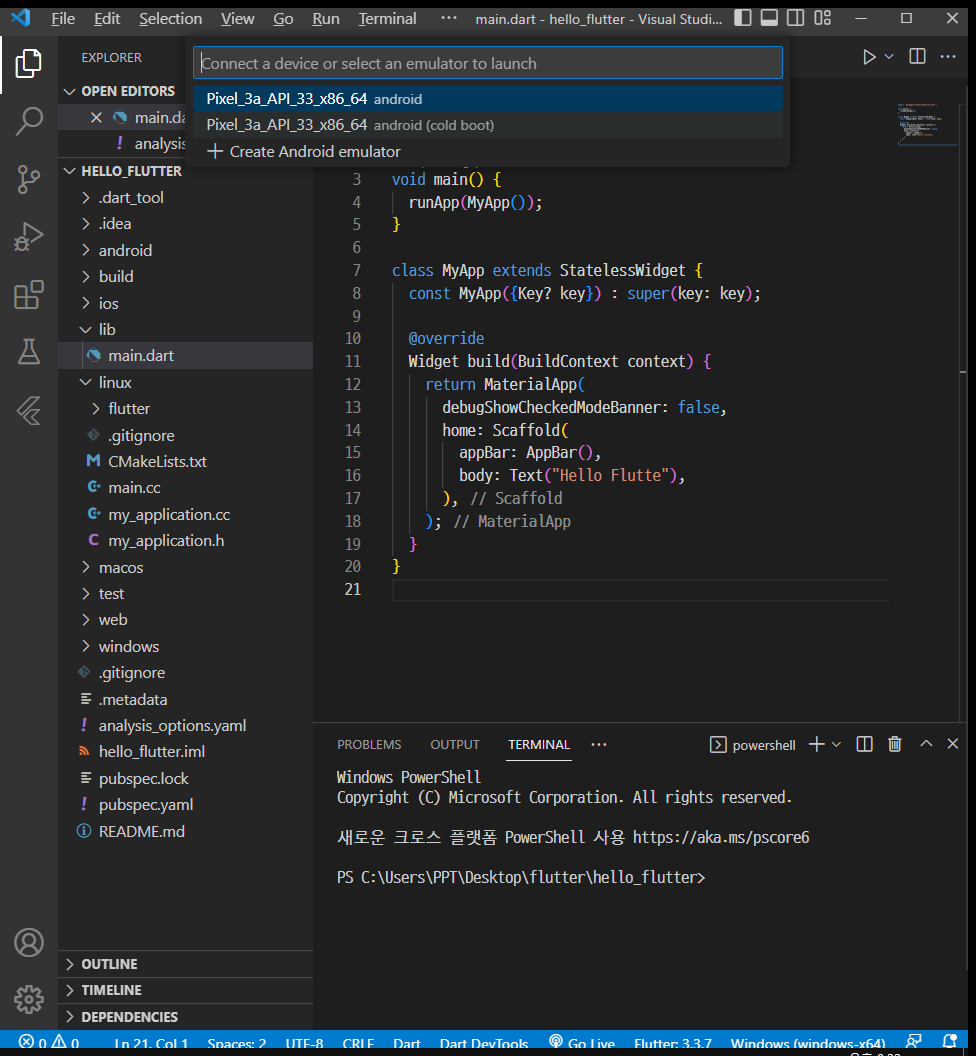Open the File menu
976x1056 pixels.
[63, 19]
